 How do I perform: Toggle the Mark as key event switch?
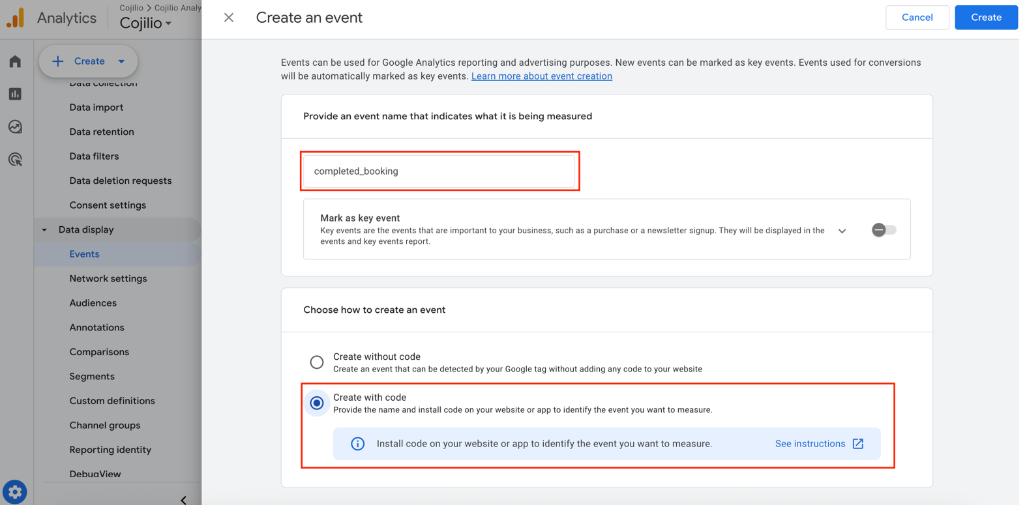tap(884, 230)
